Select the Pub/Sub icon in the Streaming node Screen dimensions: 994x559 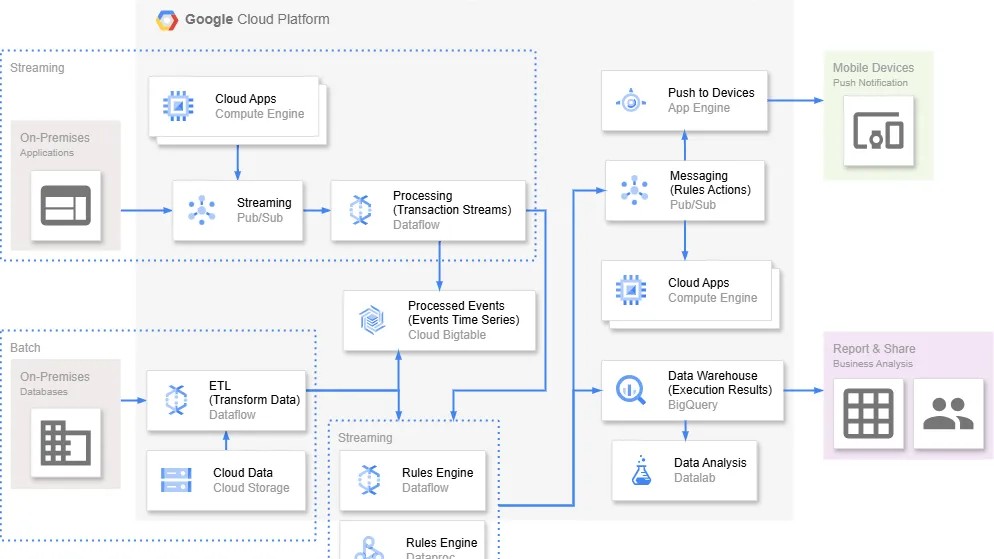[202, 210]
